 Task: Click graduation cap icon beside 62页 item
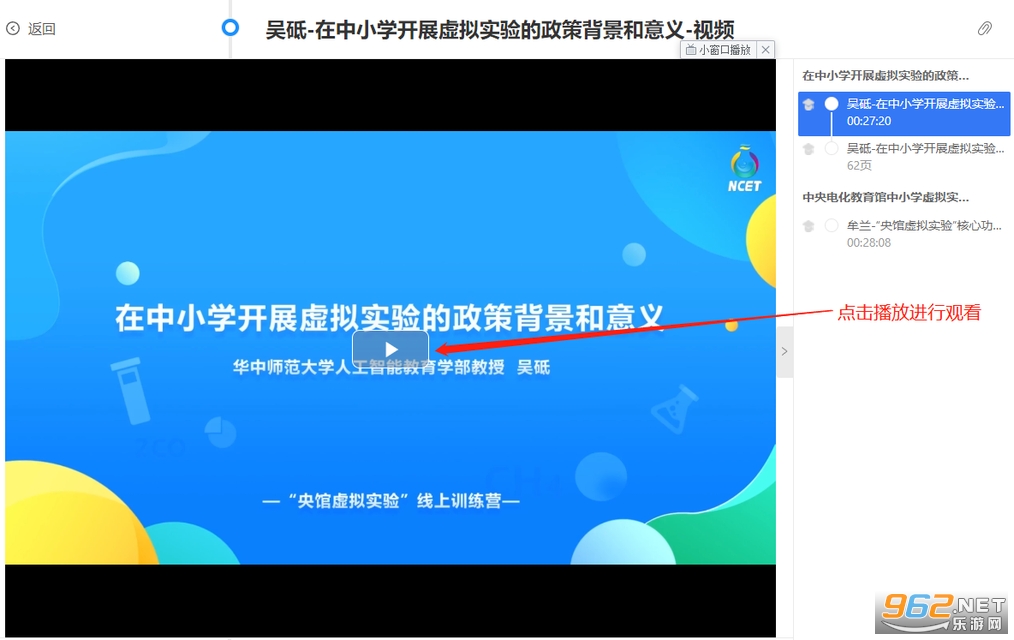pos(808,149)
